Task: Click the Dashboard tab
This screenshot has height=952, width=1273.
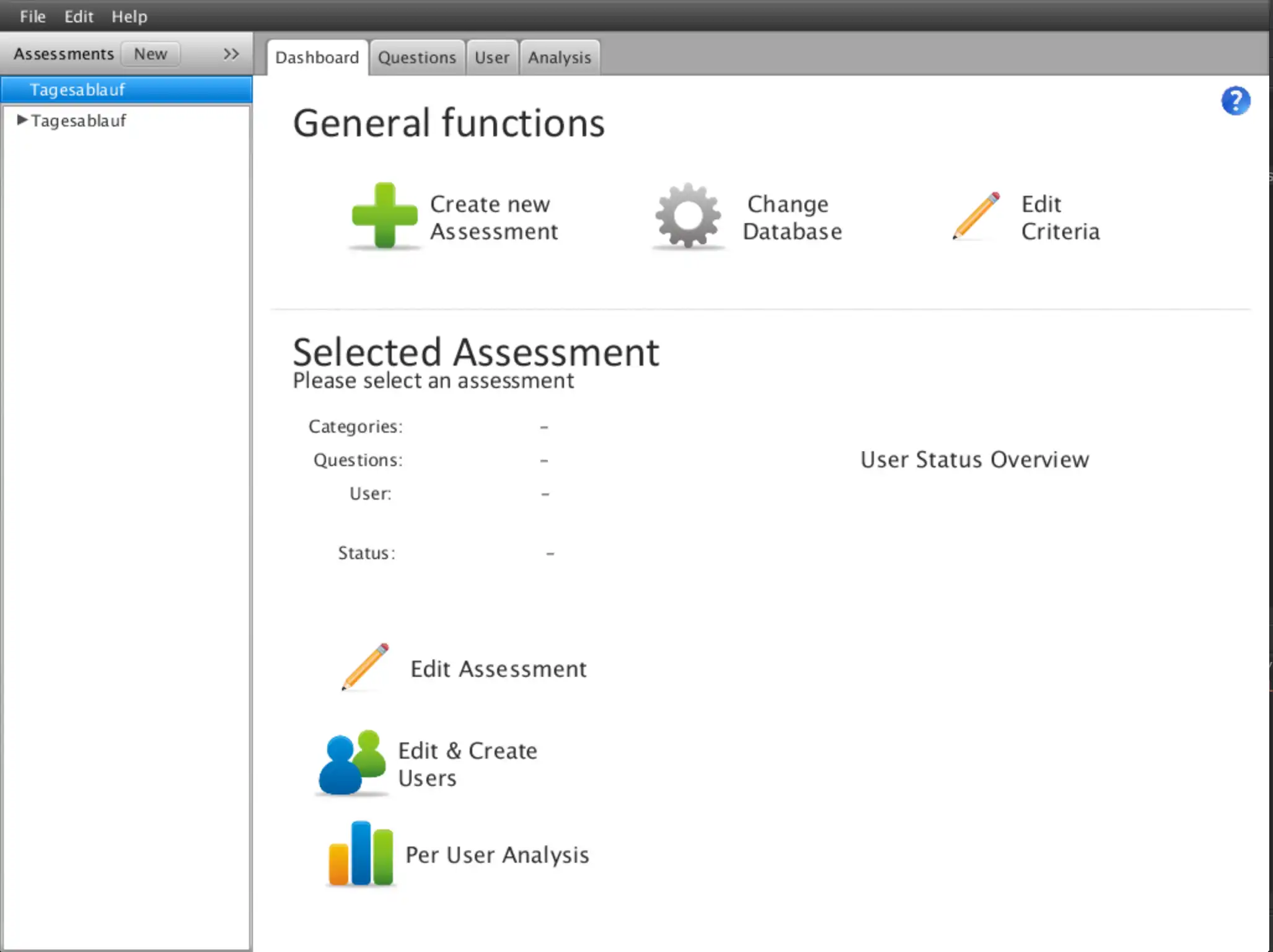Action: click(x=316, y=57)
